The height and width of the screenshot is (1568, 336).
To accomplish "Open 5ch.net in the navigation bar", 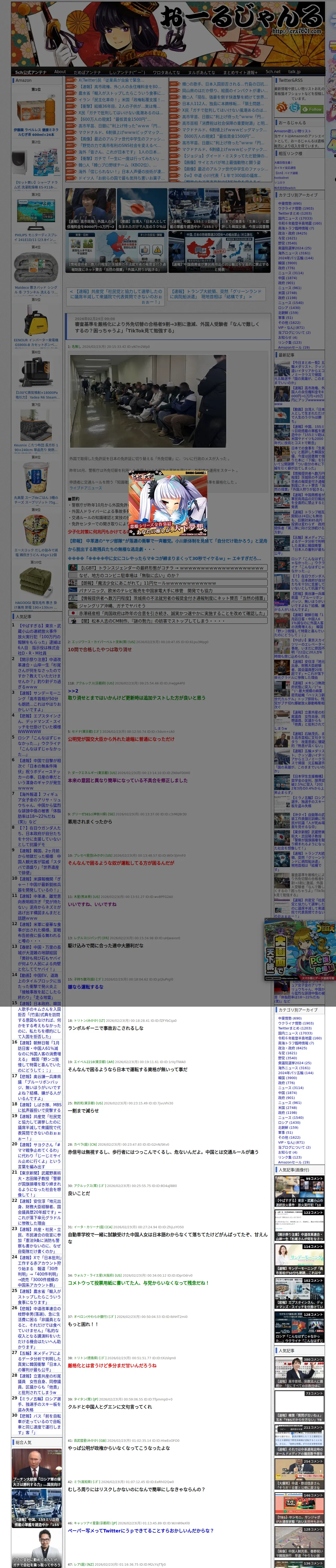I will (273, 72).
